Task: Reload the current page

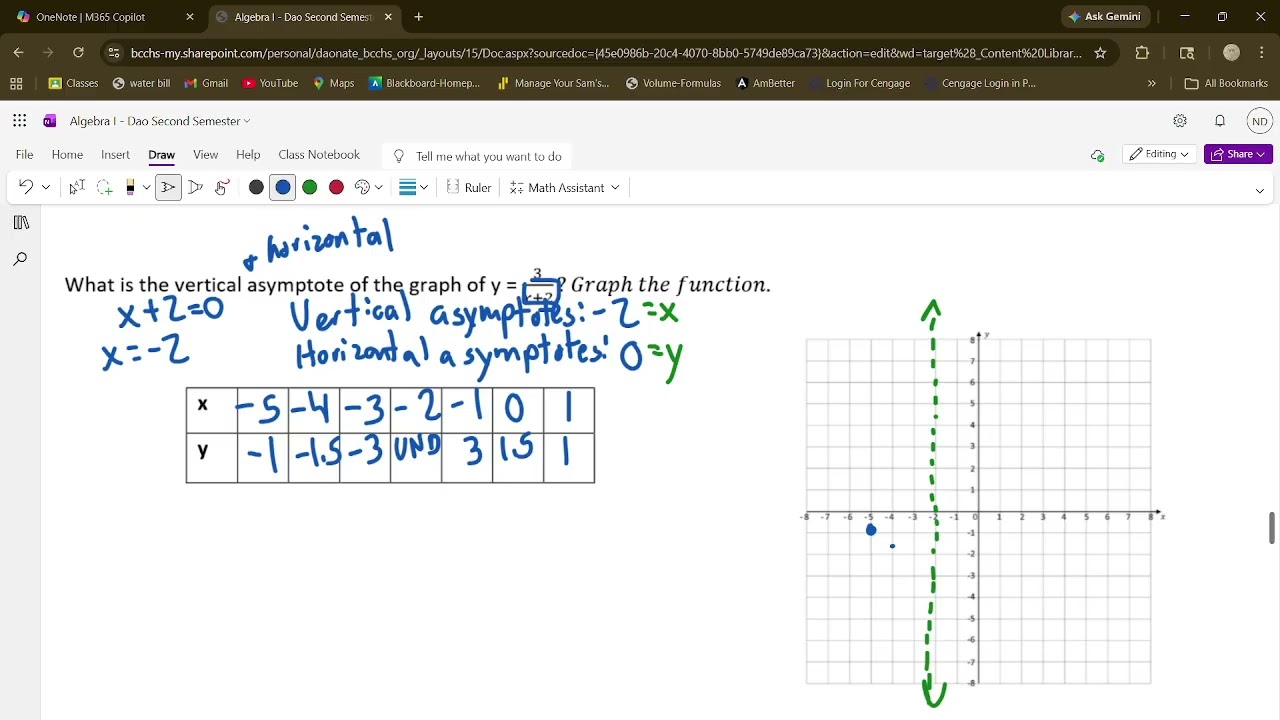Action: point(78,53)
